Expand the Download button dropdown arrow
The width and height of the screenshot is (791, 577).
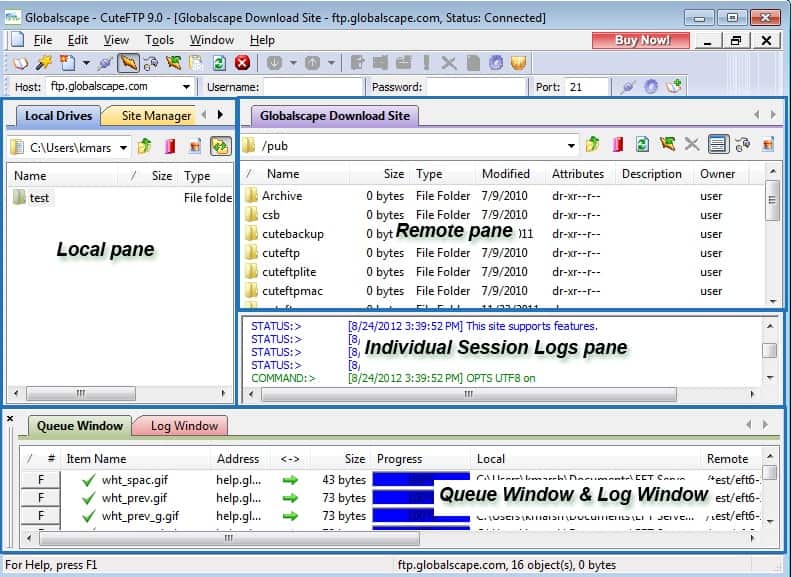[x=293, y=63]
